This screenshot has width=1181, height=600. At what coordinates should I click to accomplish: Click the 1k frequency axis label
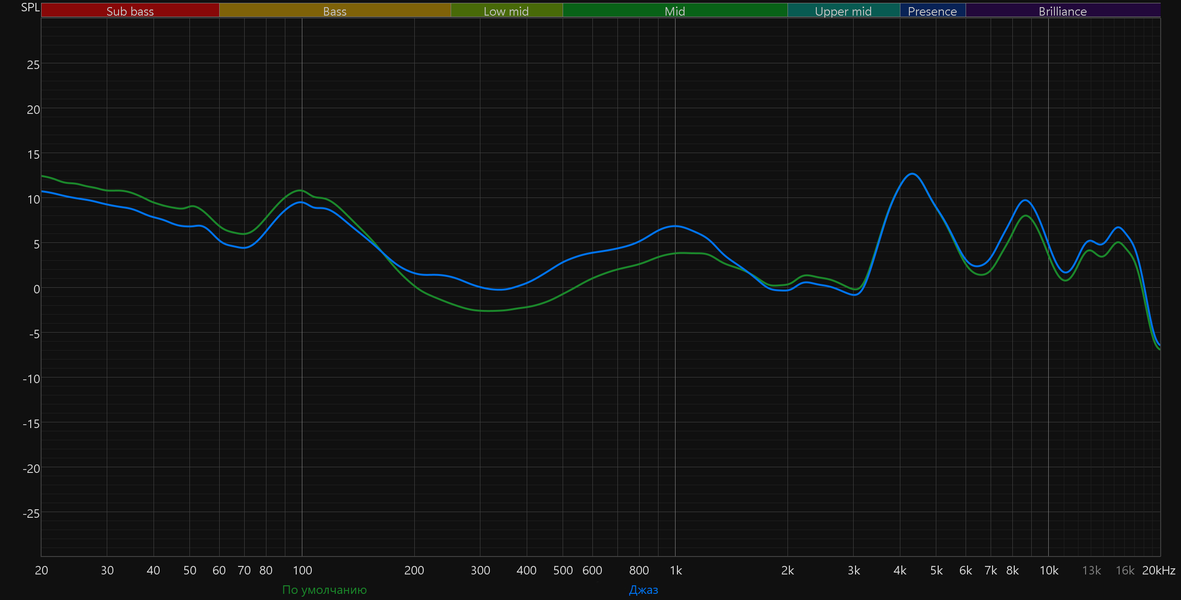pos(676,571)
